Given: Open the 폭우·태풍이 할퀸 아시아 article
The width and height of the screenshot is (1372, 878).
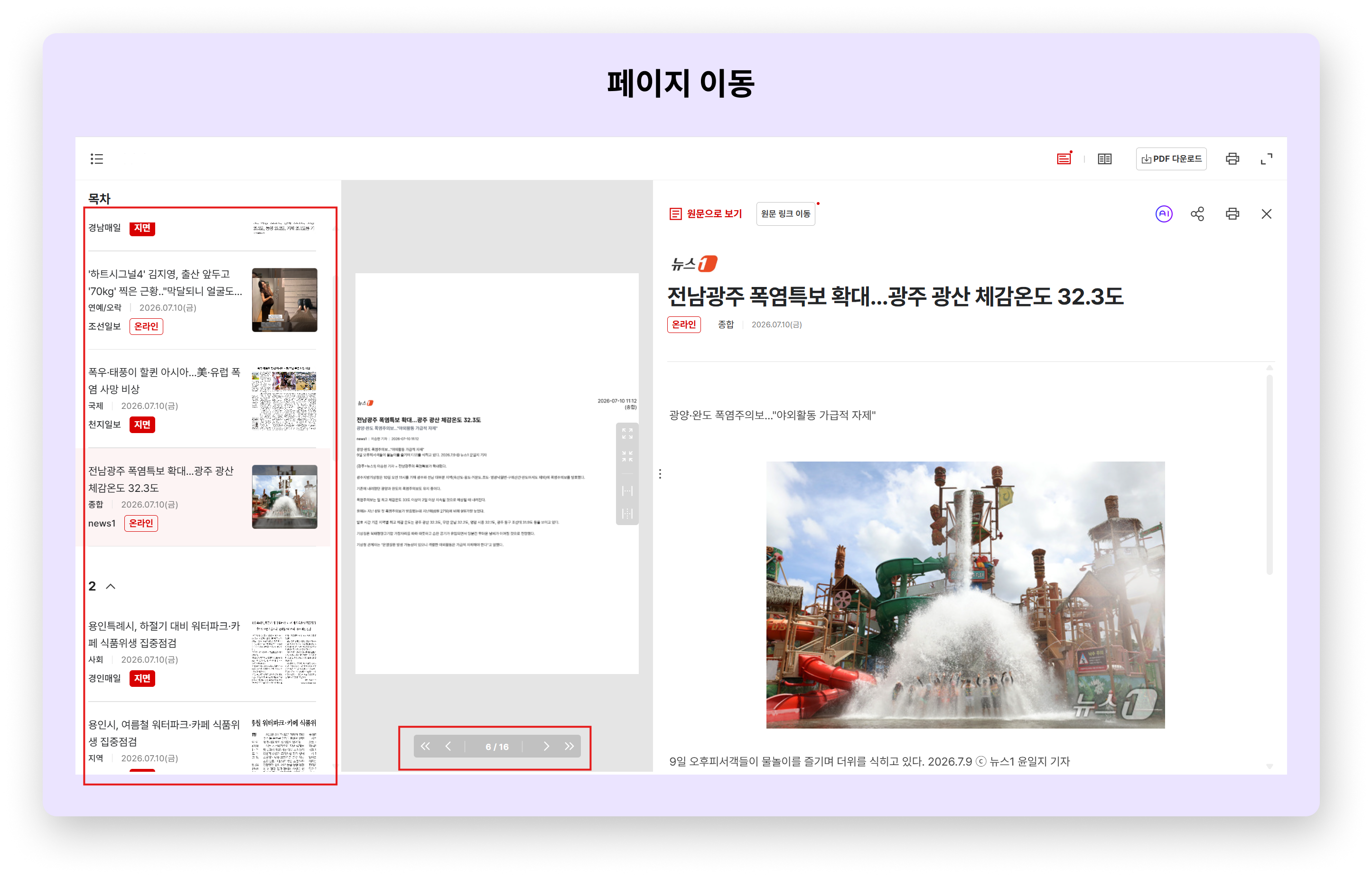Looking at the screenshot, I should [x=203, y=398].
